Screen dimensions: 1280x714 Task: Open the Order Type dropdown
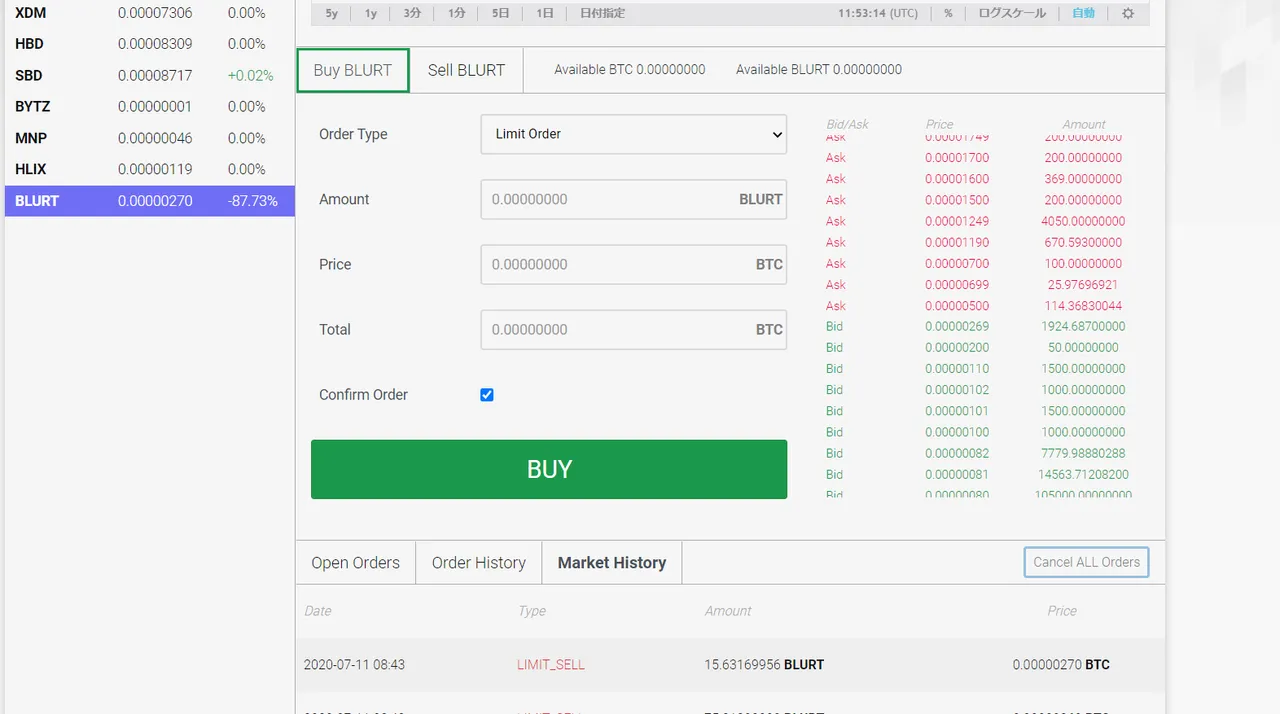(634, 134)
